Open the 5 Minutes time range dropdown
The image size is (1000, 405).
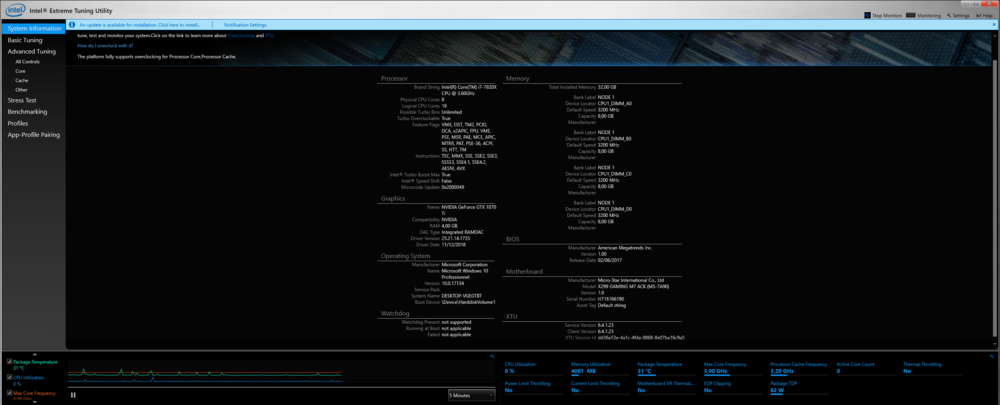[x=471, y=395]
